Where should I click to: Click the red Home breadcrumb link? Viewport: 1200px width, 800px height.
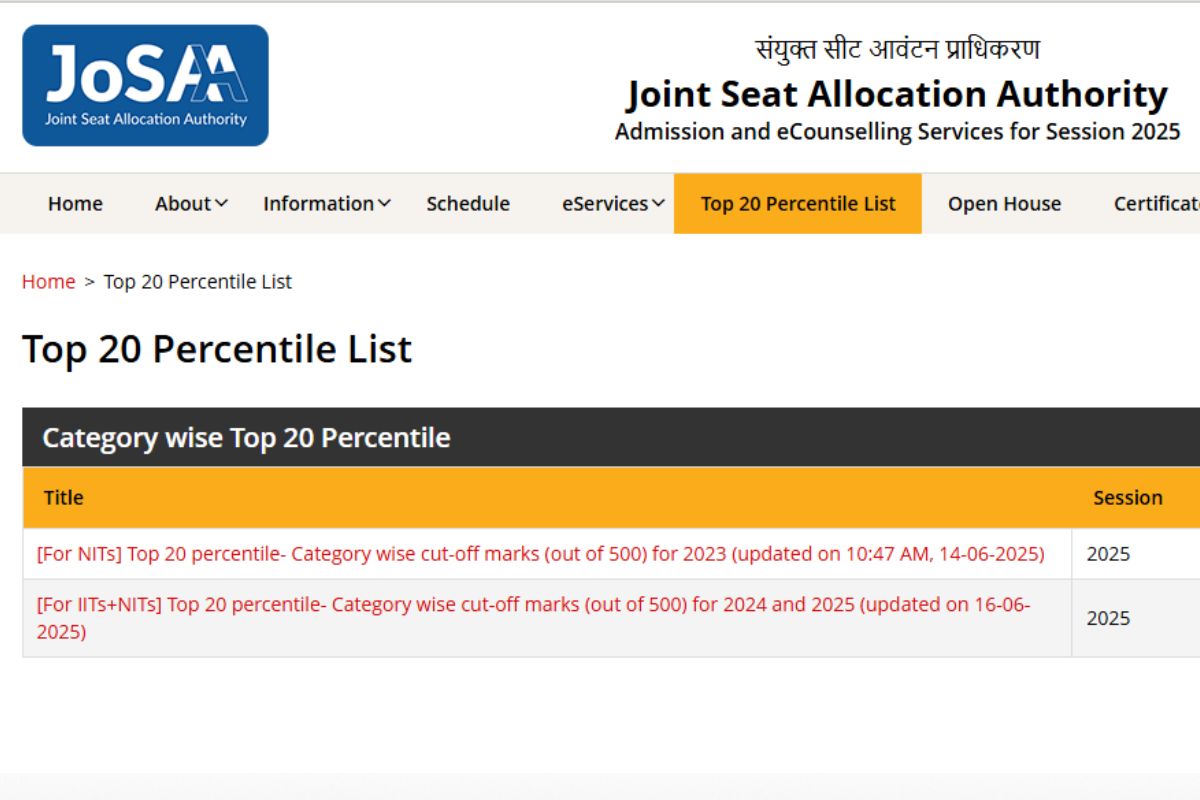(48, 282)
